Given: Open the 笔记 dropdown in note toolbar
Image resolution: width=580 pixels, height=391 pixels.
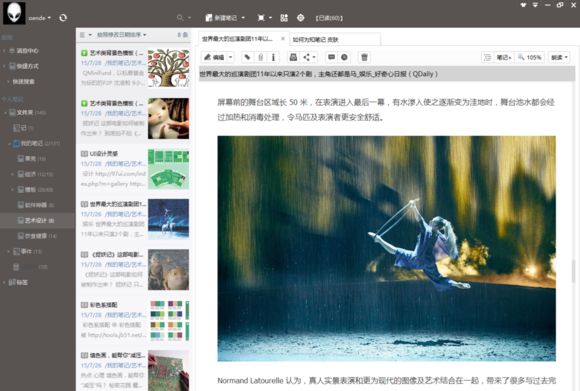Looking at the screenshot, I should click(504, 57).
